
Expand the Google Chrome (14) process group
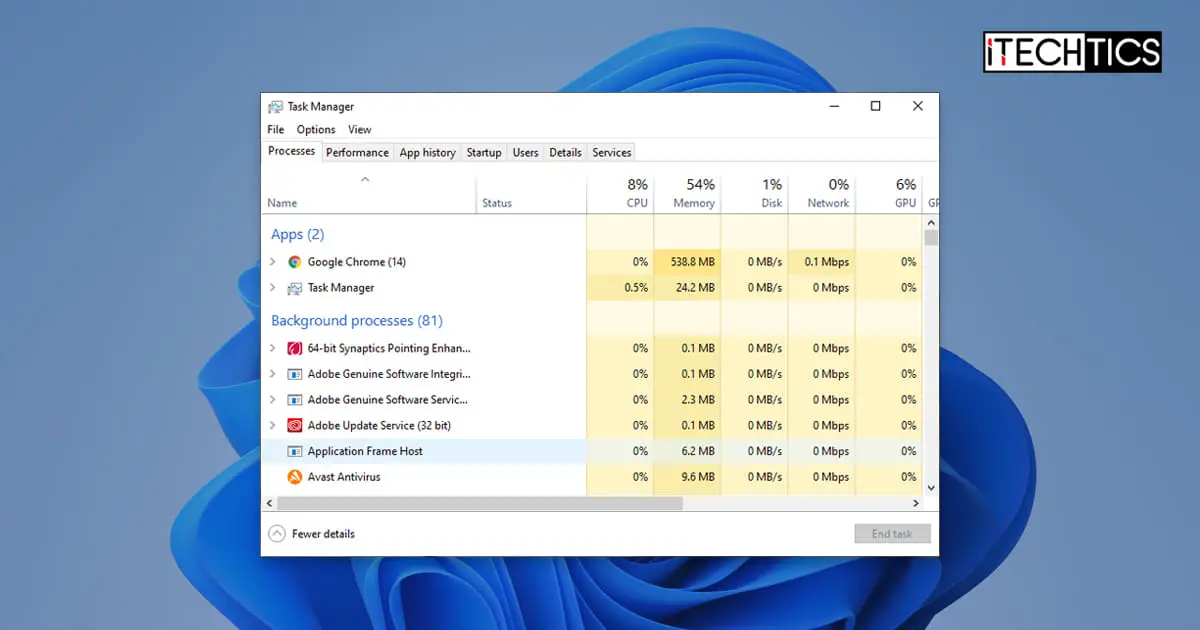[x=272, y=262]
